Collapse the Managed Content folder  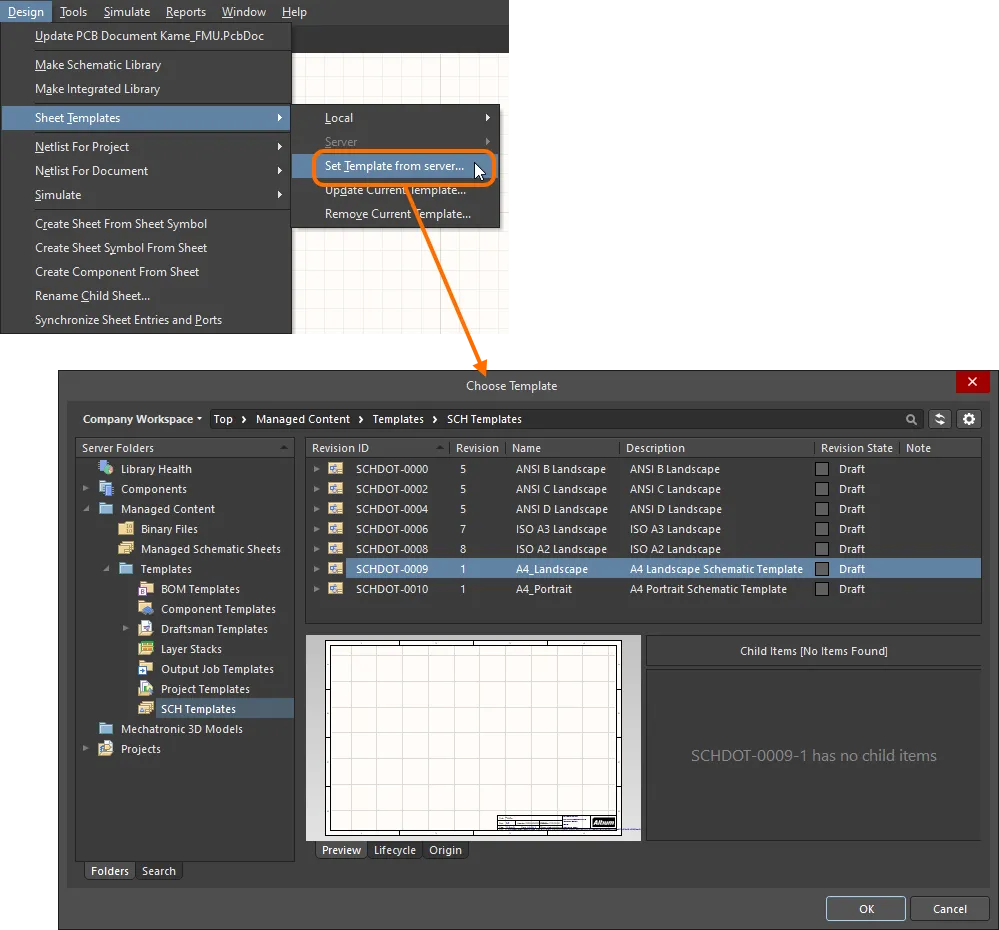tap(86, 508)
